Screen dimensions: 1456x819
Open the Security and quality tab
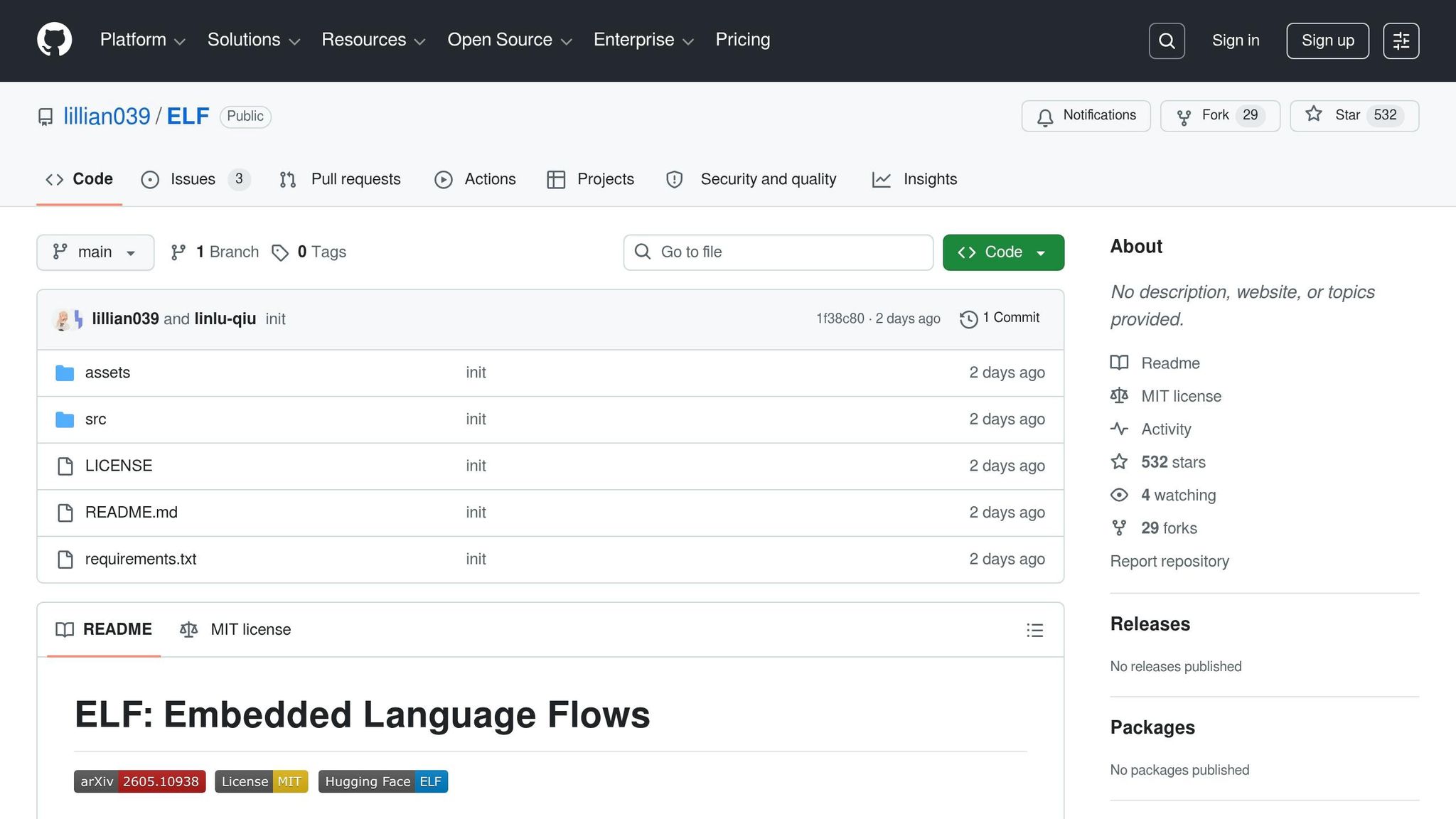(x=751, y=179)
